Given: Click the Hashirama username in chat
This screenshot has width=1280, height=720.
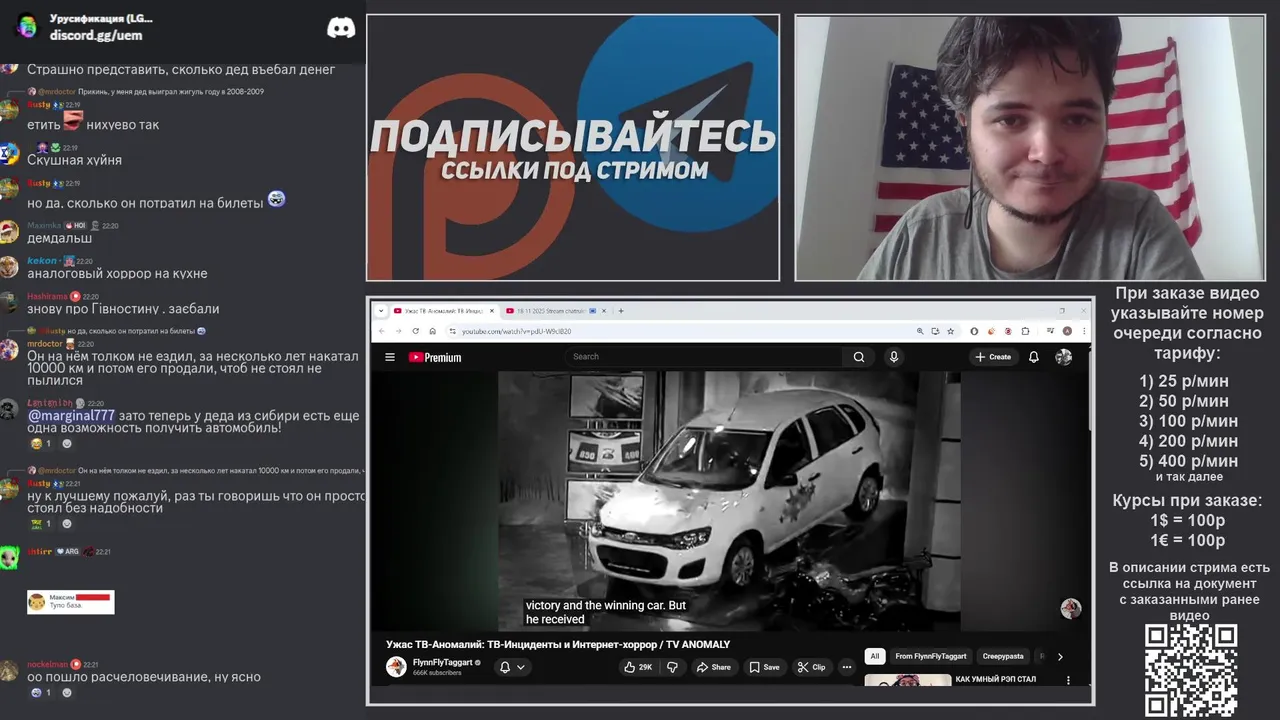Looking at the screenshot, I should tap(47, 296).
